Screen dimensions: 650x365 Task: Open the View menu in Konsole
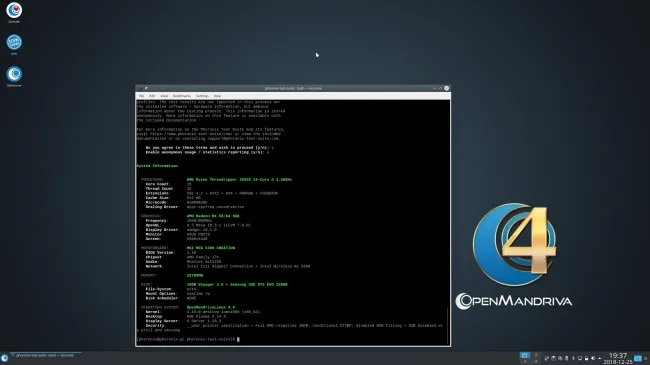[x=164, y=96]
